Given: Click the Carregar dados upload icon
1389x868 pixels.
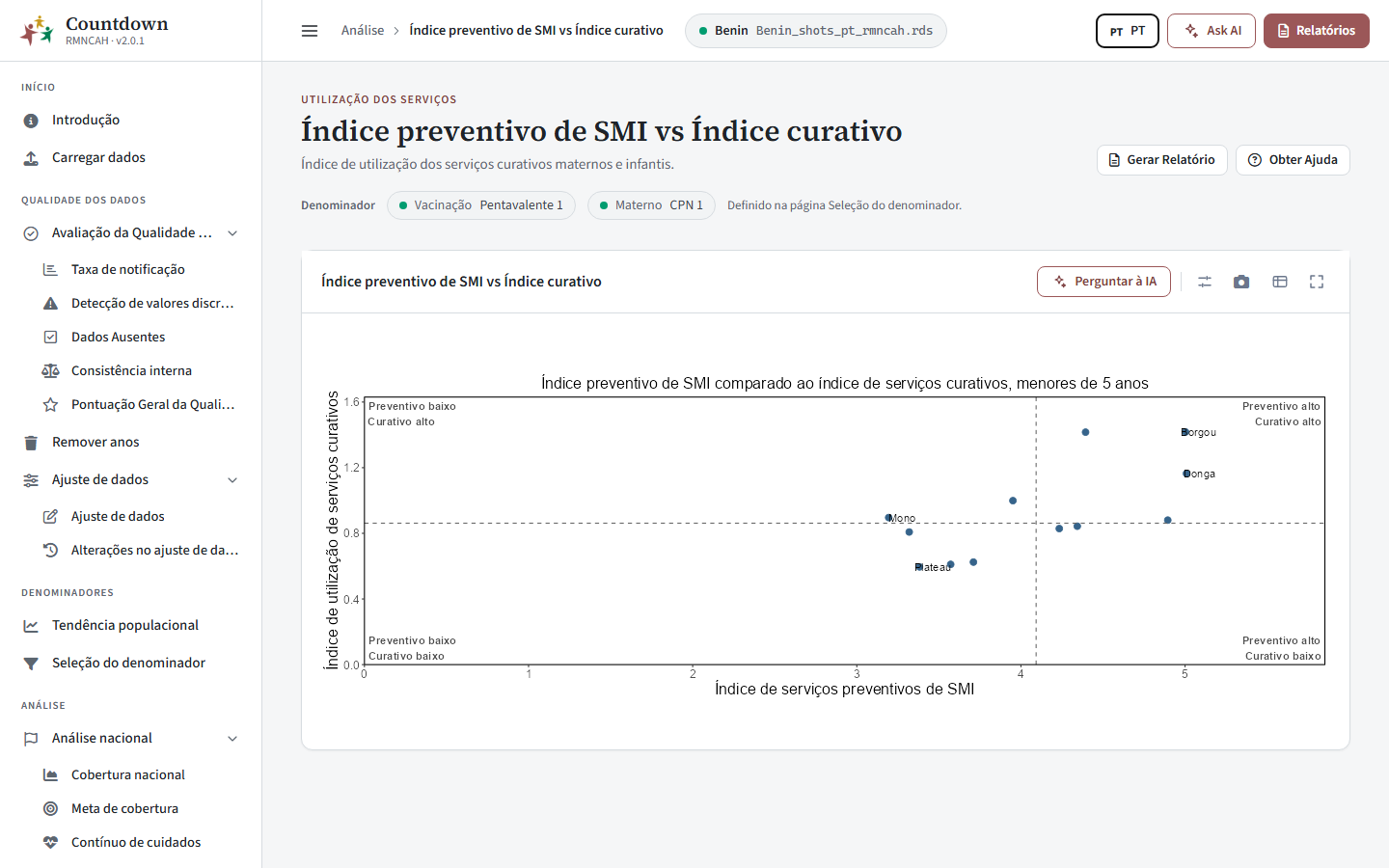Looking at the screenshot, I should [31, 158].
